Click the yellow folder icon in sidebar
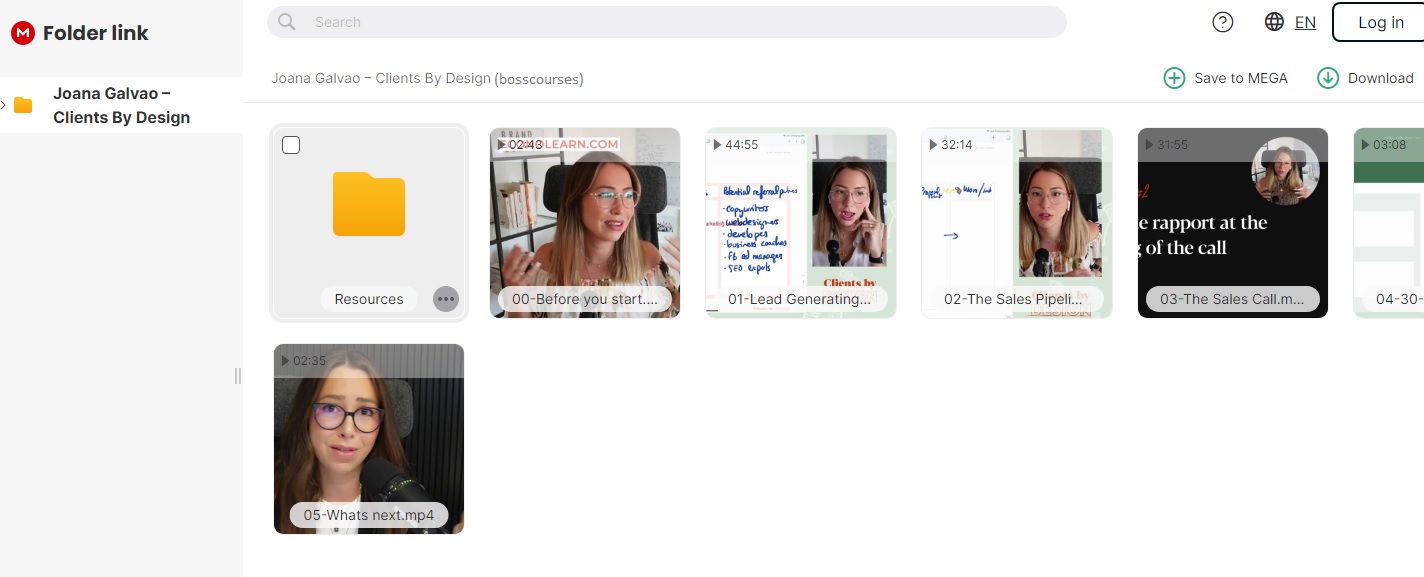Screen dimensions: 1424x577 [x=23, y=105]
